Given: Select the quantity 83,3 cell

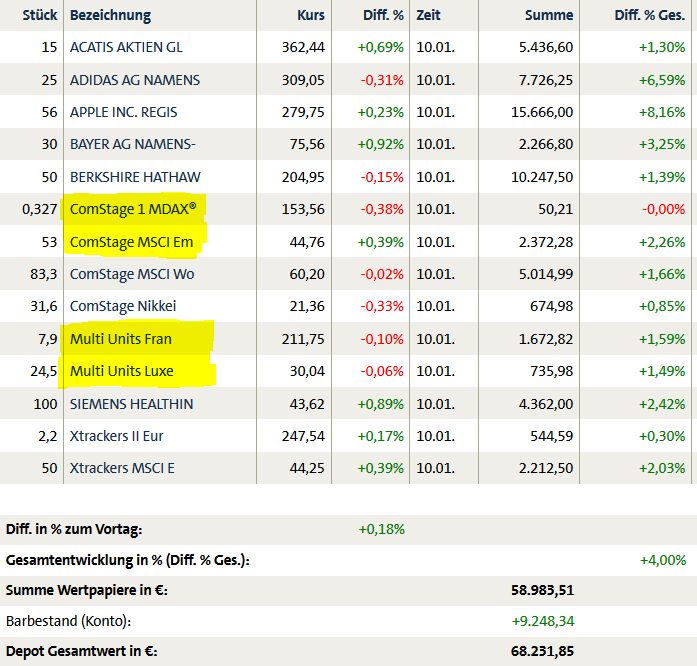Looking at the screenshot, I should pos(44,274).
